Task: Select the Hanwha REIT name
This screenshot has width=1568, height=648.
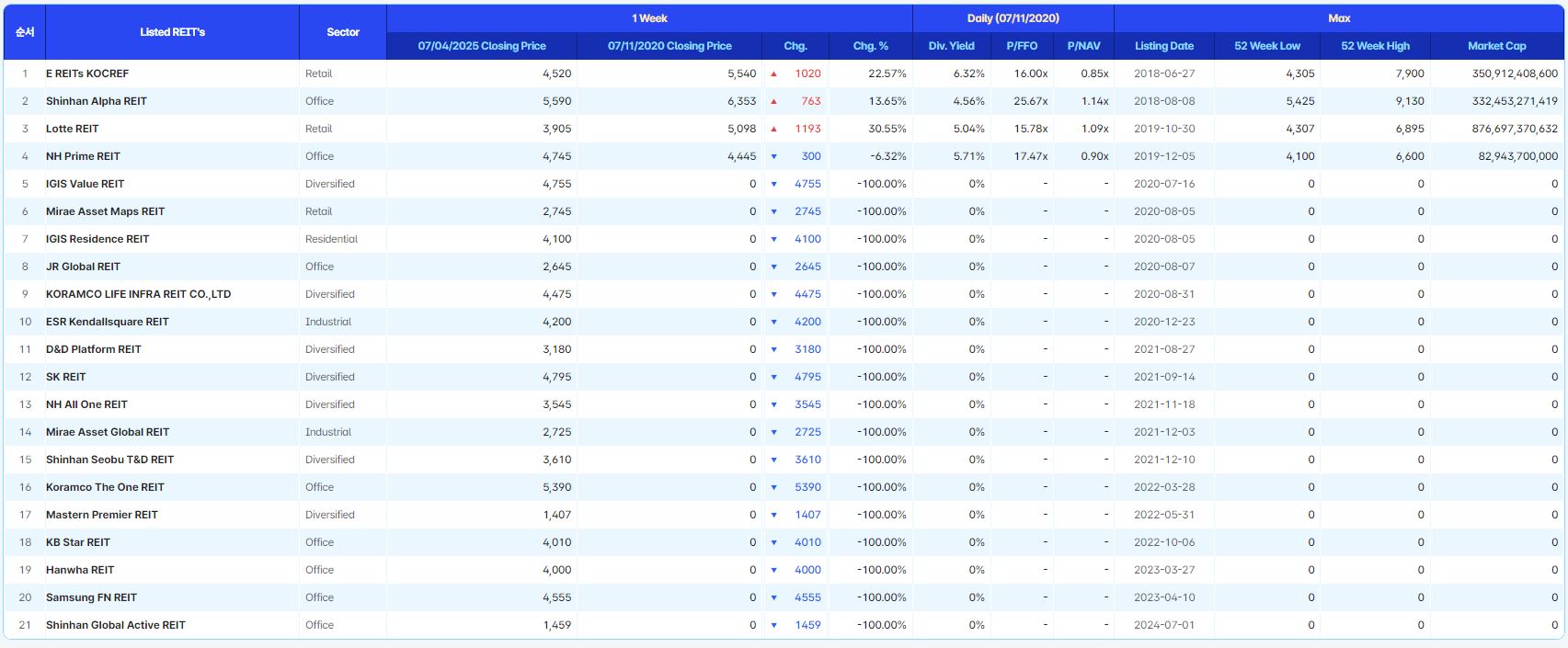Action: [x=80, y=570]
